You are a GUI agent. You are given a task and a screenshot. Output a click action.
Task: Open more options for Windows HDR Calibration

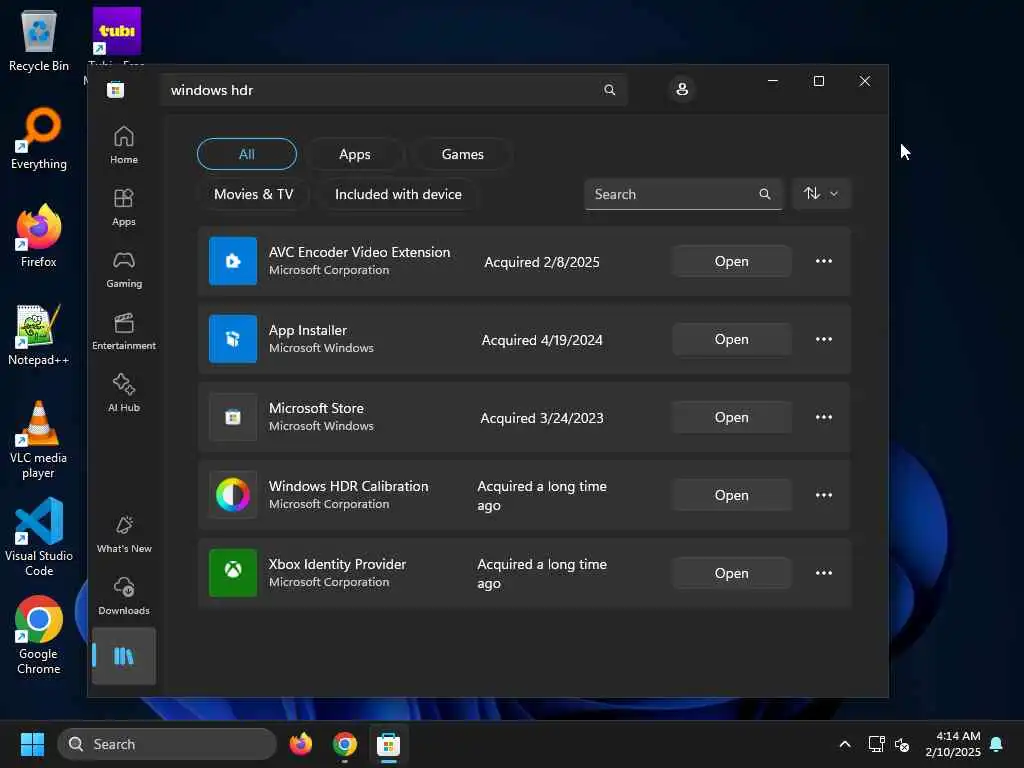824,494
